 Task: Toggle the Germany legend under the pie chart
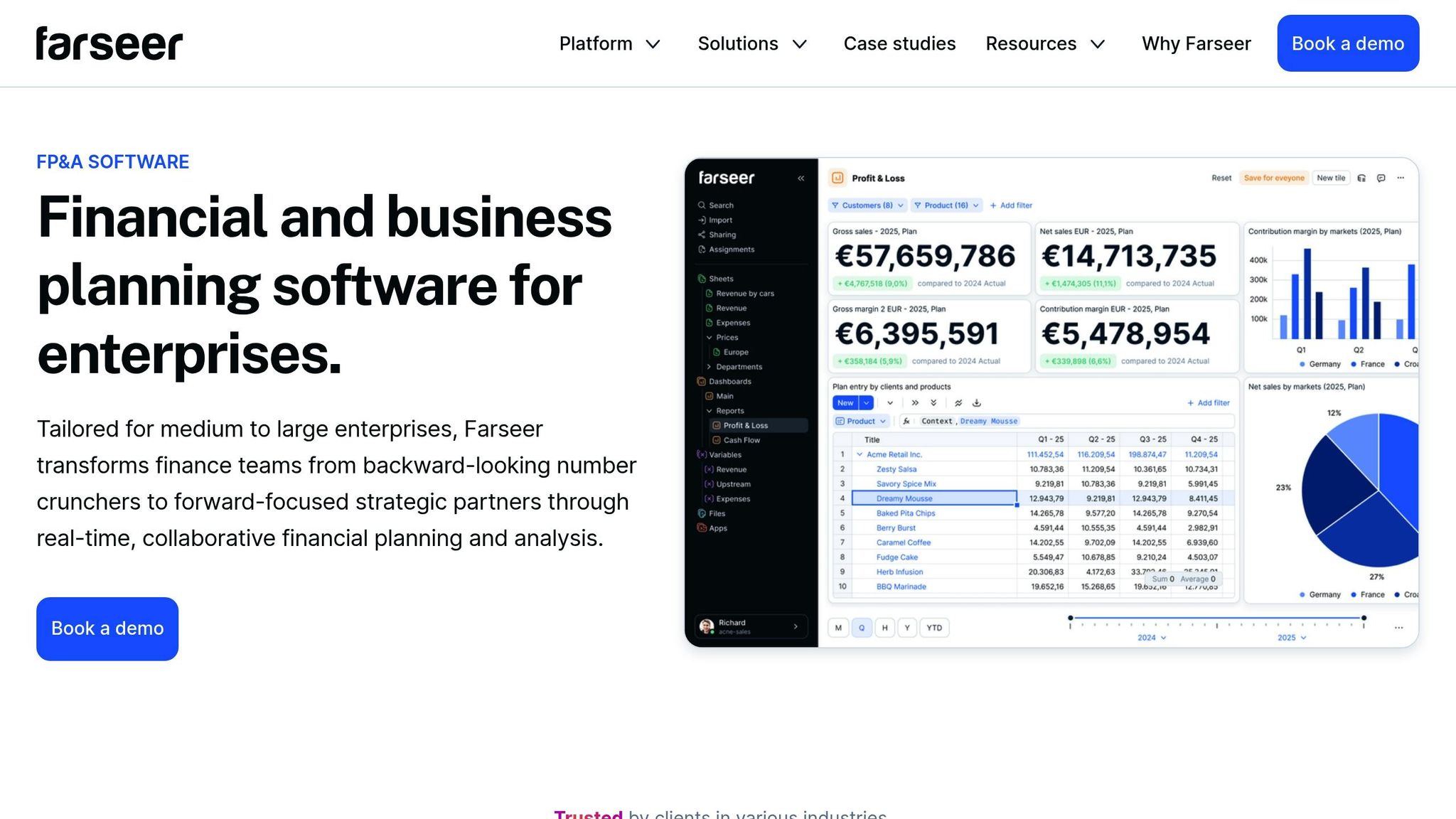tap(1319, 594)
